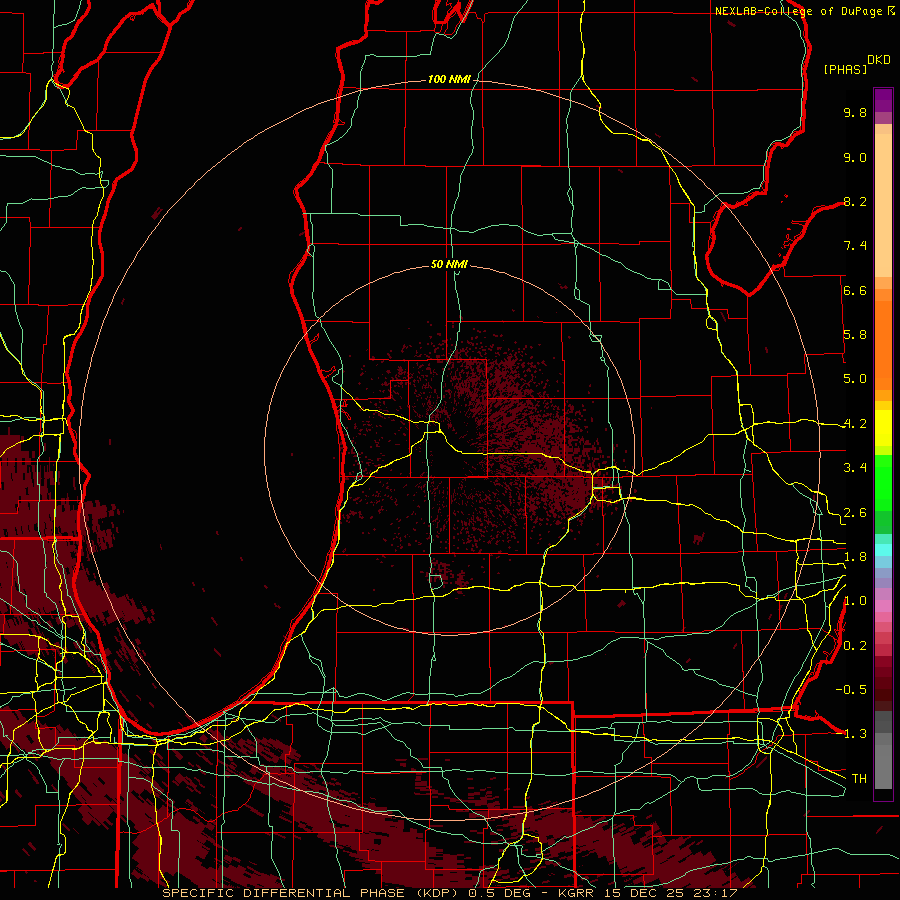
Task: Click the SPECIFIC DIFFERENTIAL PHASE (KDP) caption
Action: 313,893
